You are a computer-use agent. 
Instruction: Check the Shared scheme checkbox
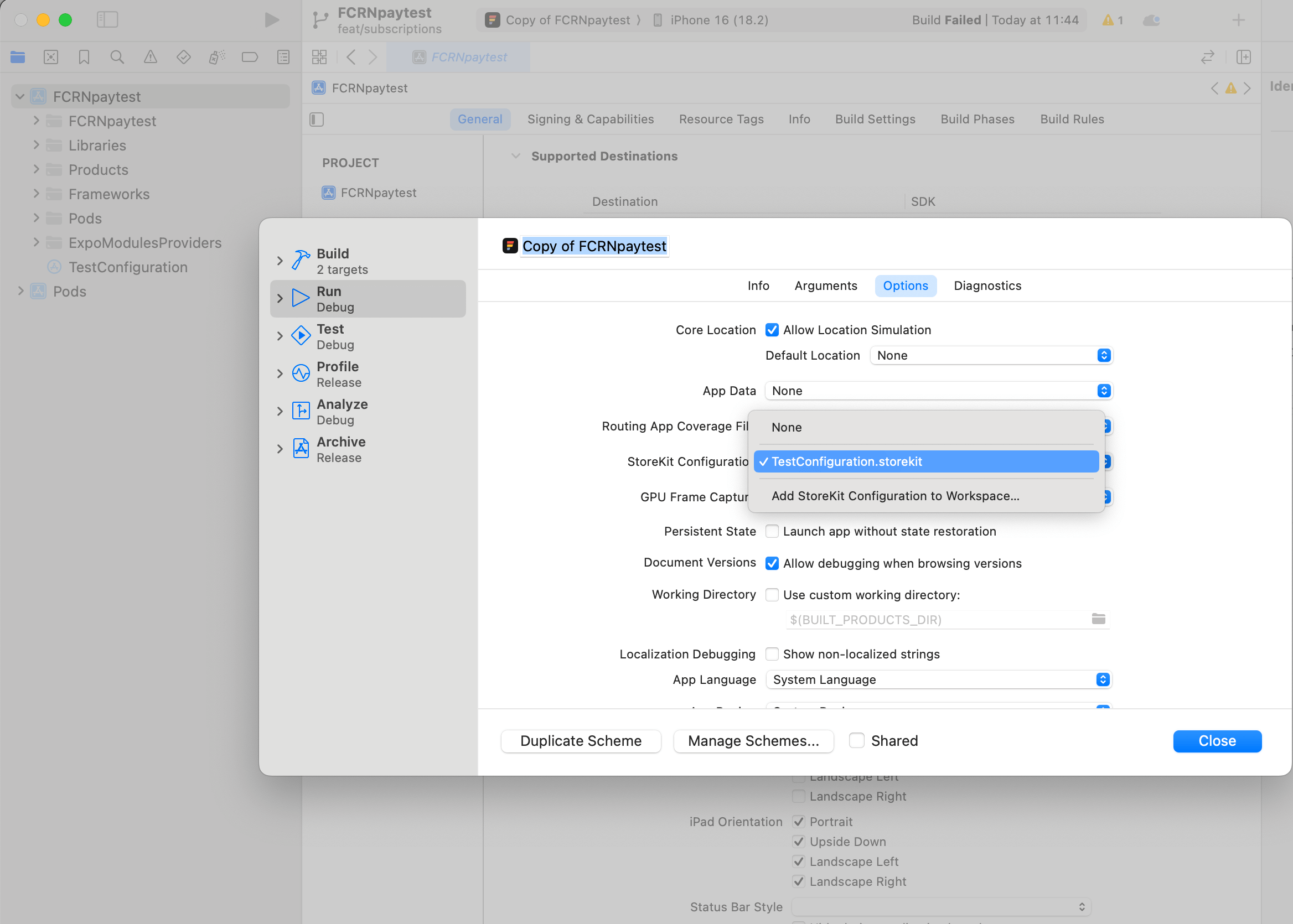coord(857,740)
